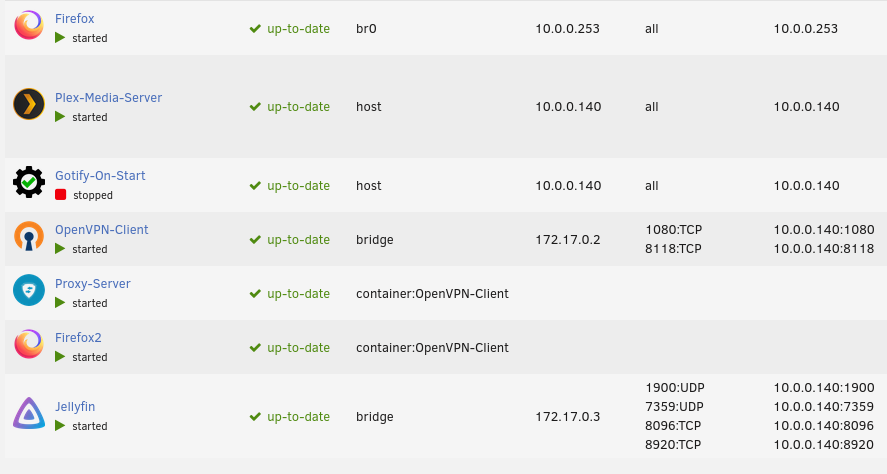Open the Proxy-Server container name link

pyautogui.click(x=93, y=283)
